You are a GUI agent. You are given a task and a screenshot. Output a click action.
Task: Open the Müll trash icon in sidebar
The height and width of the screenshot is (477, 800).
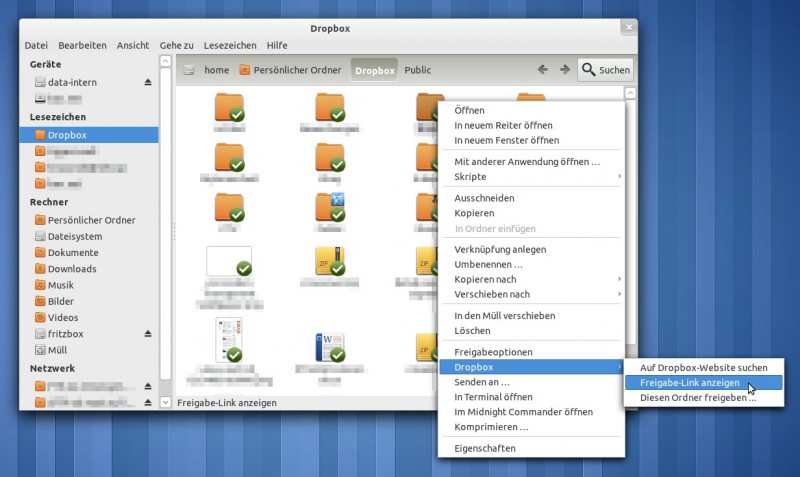[40, 350]
